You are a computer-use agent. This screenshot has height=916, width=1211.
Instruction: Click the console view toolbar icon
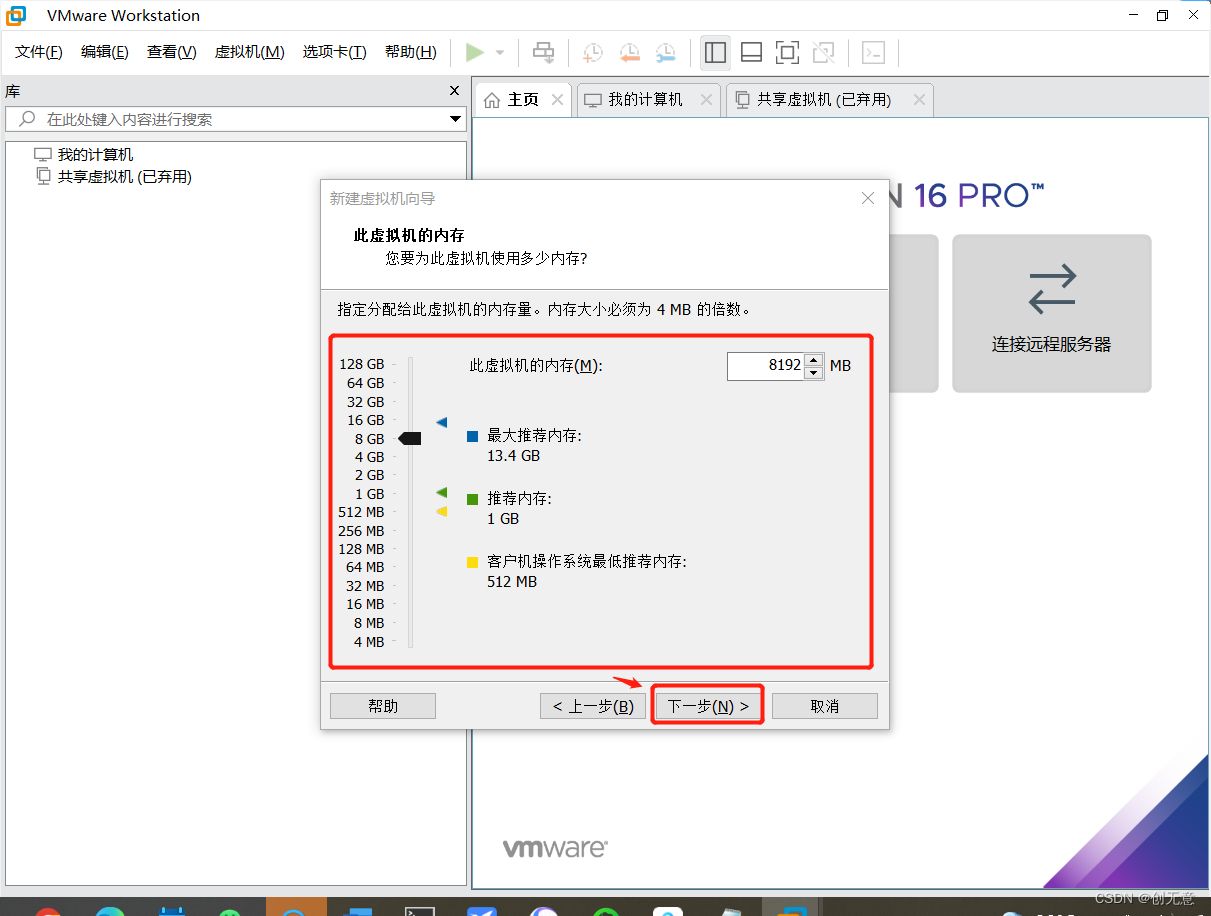[874, 52]
